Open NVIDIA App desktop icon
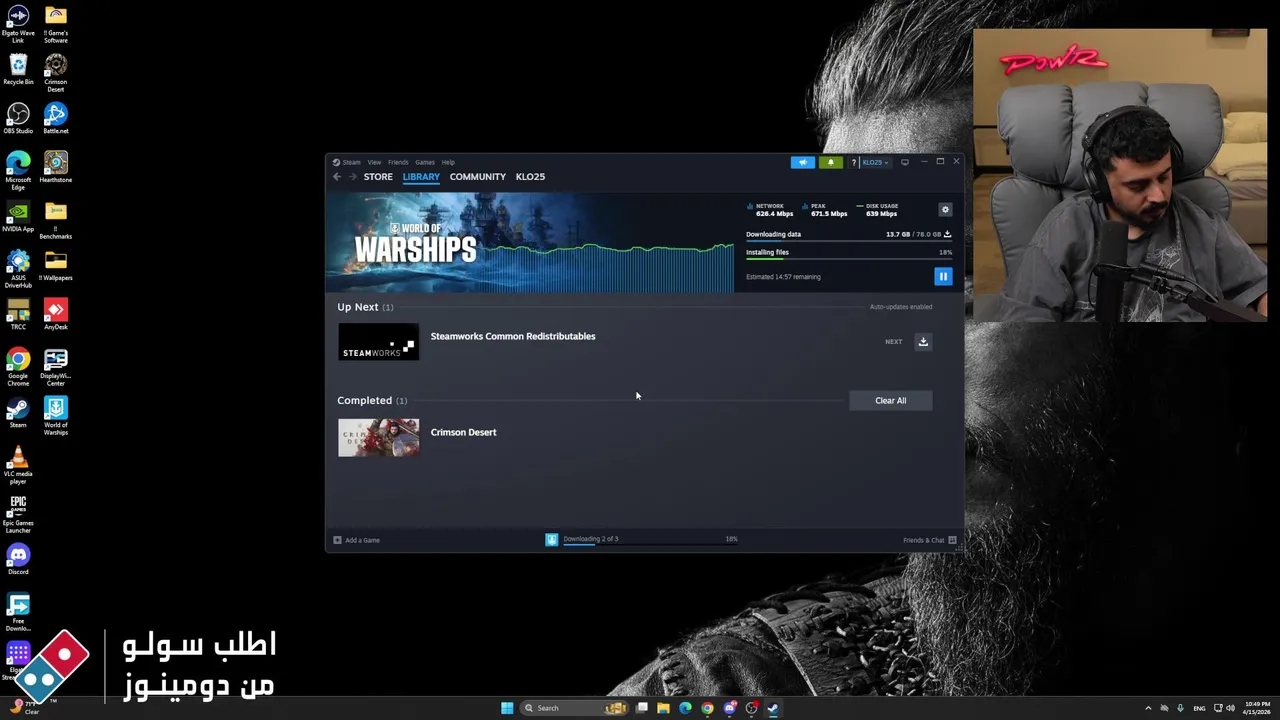This screenshot has width=1280, height=720. [x=18, y=217]
